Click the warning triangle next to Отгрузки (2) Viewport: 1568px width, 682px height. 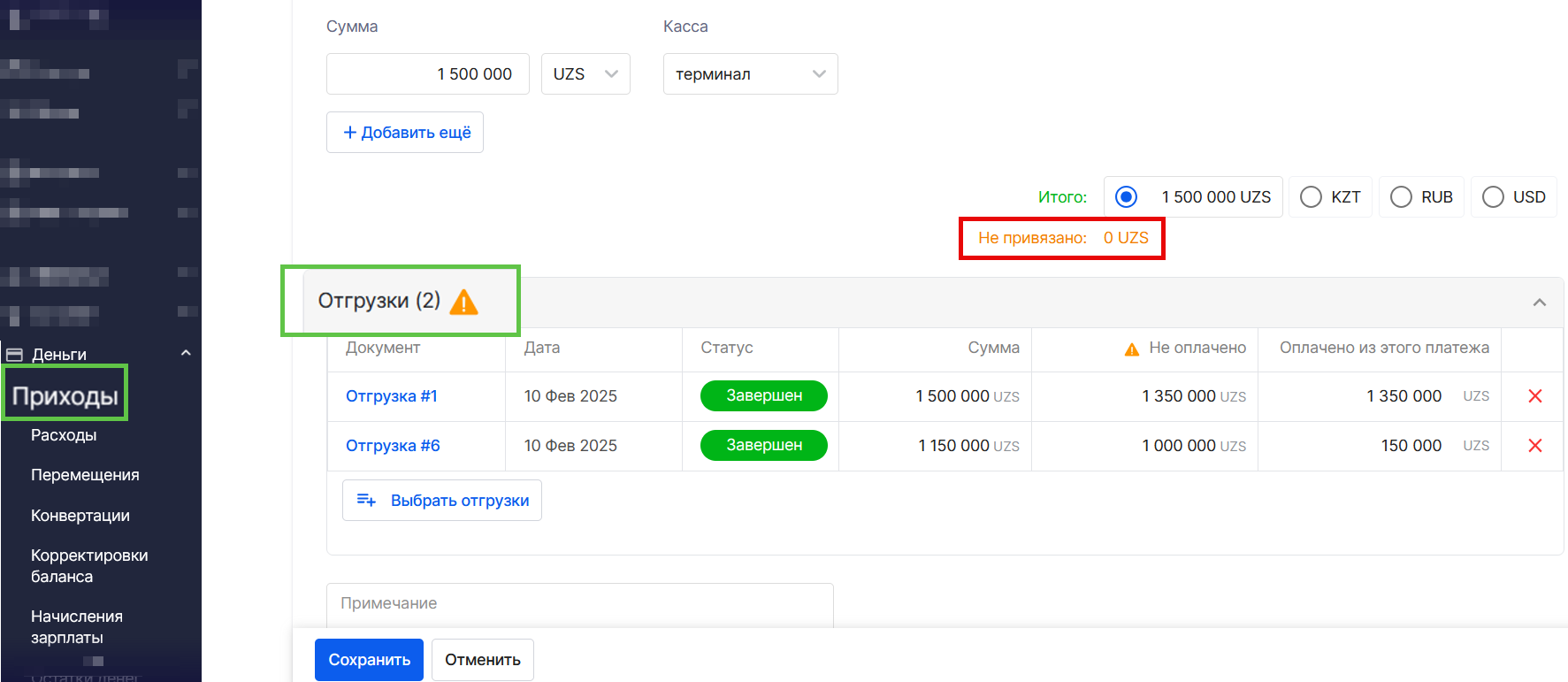[x=463, y=303]
